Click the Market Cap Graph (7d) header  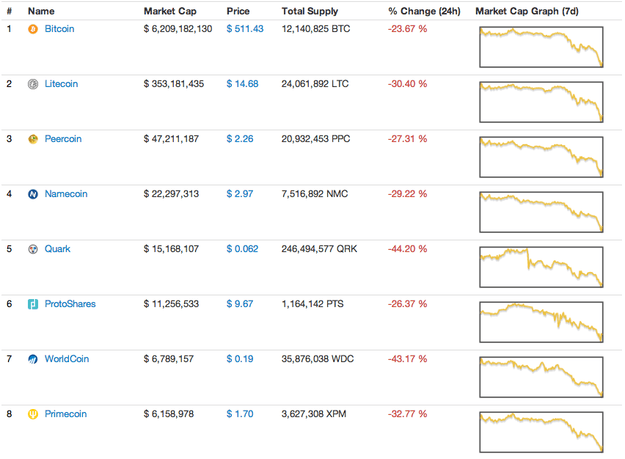tap(527, 11)
